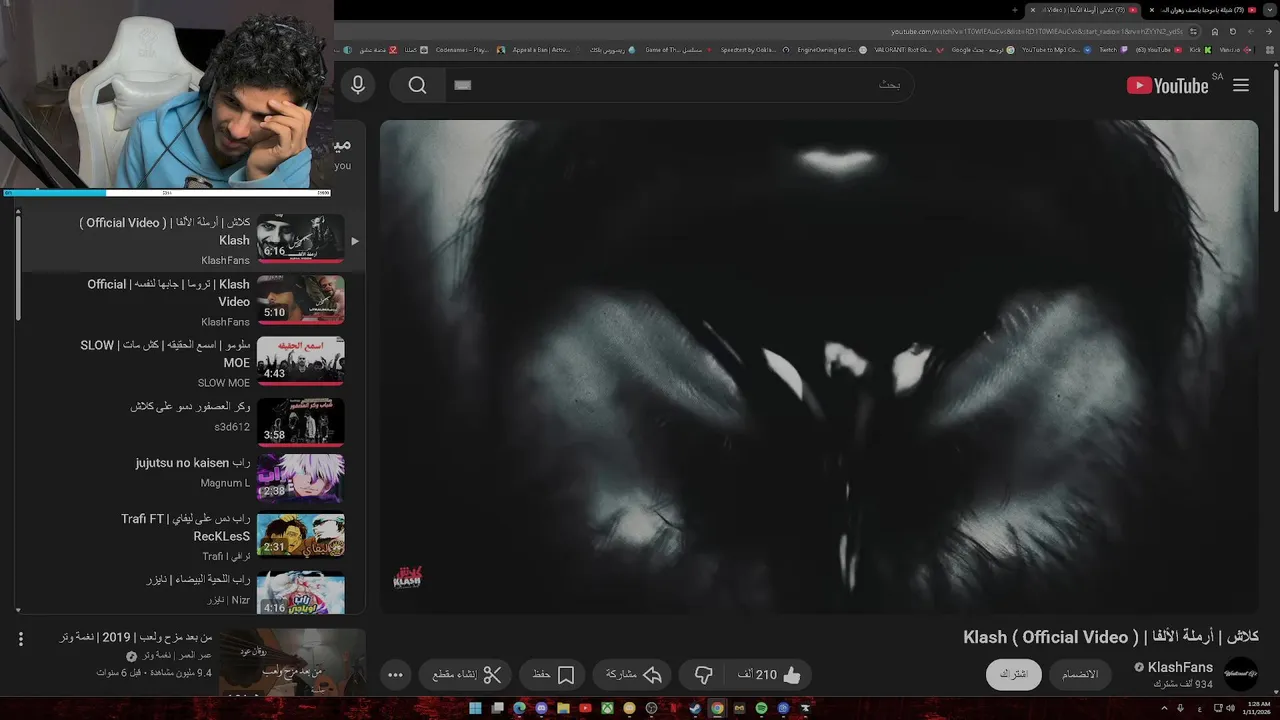
Task: Open the SLOW MOE 4:43 video thumbnail
Action: pyautogui.click(x=300, y=361)
